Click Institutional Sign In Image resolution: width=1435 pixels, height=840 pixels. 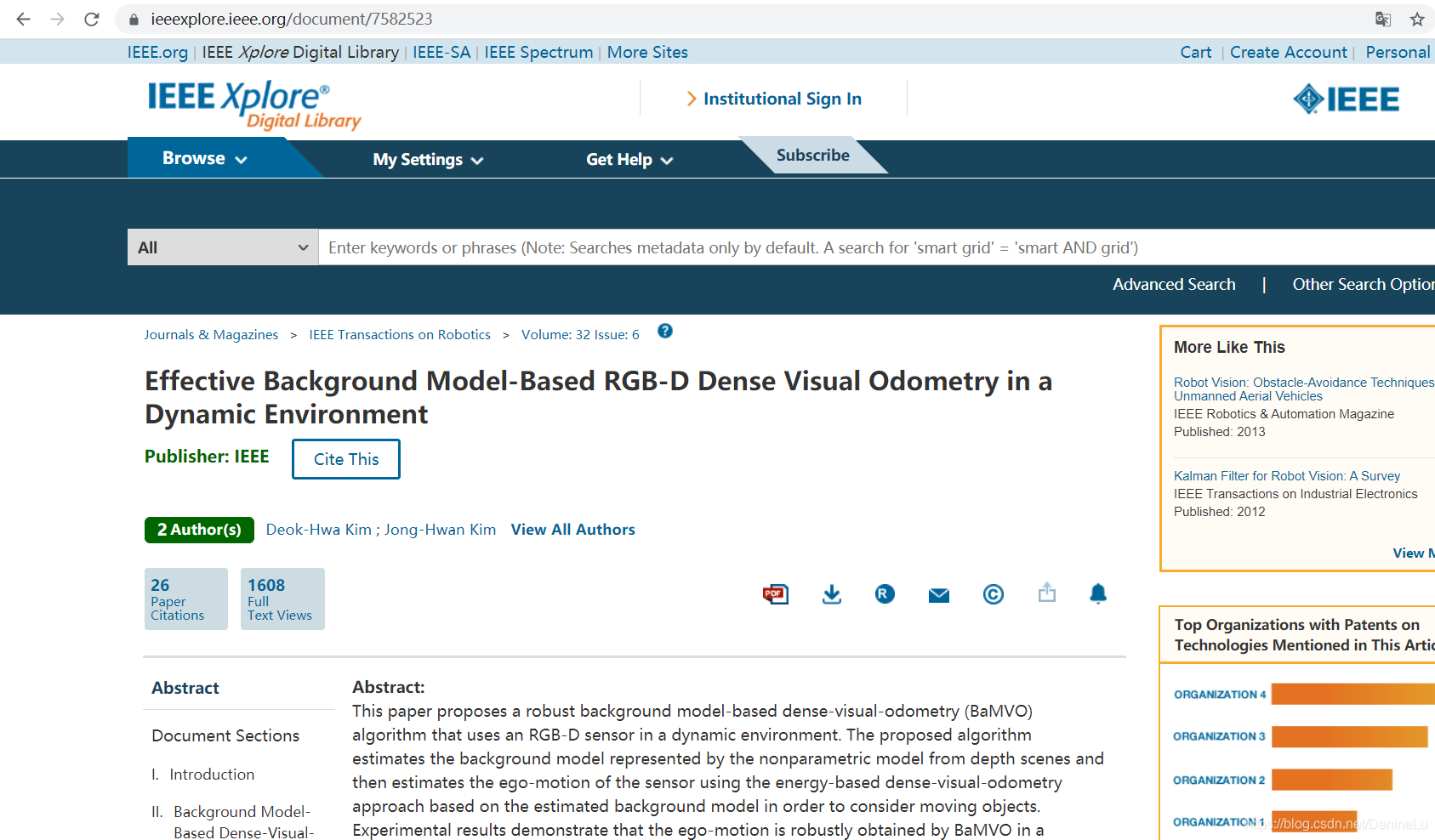pyautogui.click(x=773, y=99)
